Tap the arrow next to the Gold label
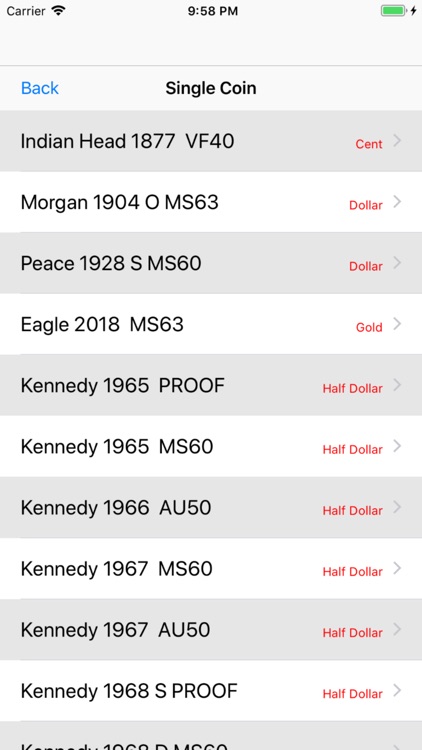This screenshot has height=750, width=422. click(397, 324)
